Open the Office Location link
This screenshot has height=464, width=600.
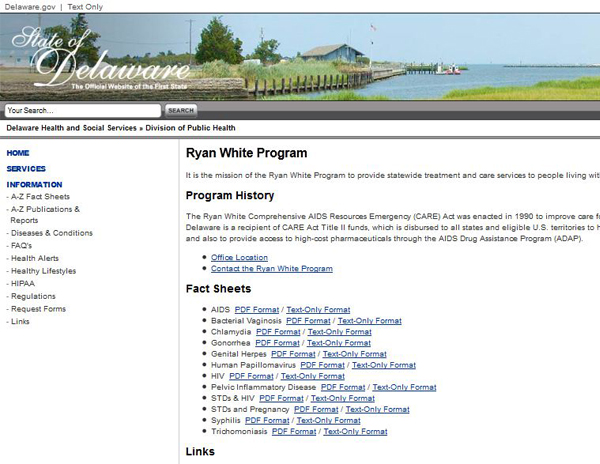point(240,257)
